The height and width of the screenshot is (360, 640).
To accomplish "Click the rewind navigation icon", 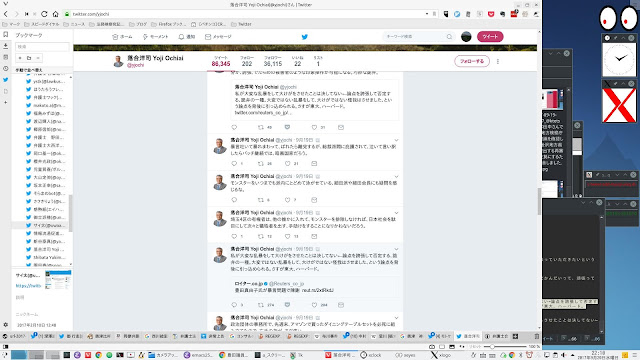I will click(27, 14).
